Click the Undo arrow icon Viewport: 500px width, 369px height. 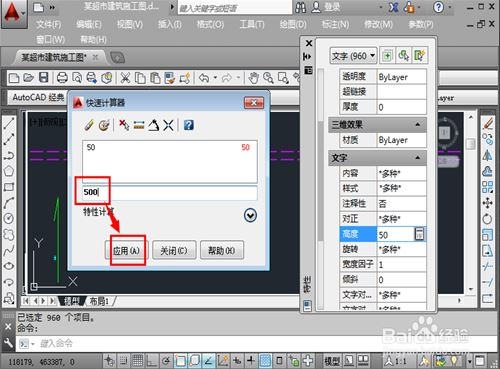click(x=204, y=78)
